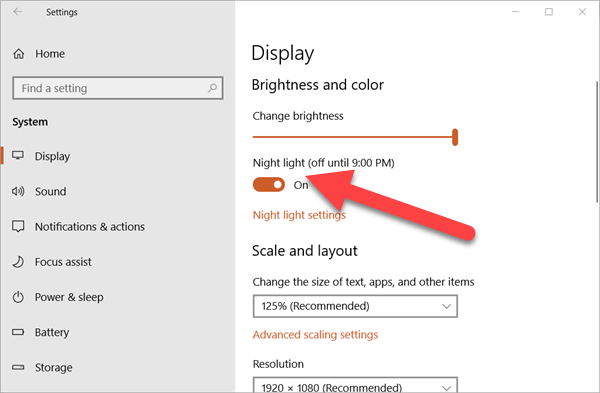600x393 pixels.
Task: Click the 'Resolution' label
Action: coord(278,364)
